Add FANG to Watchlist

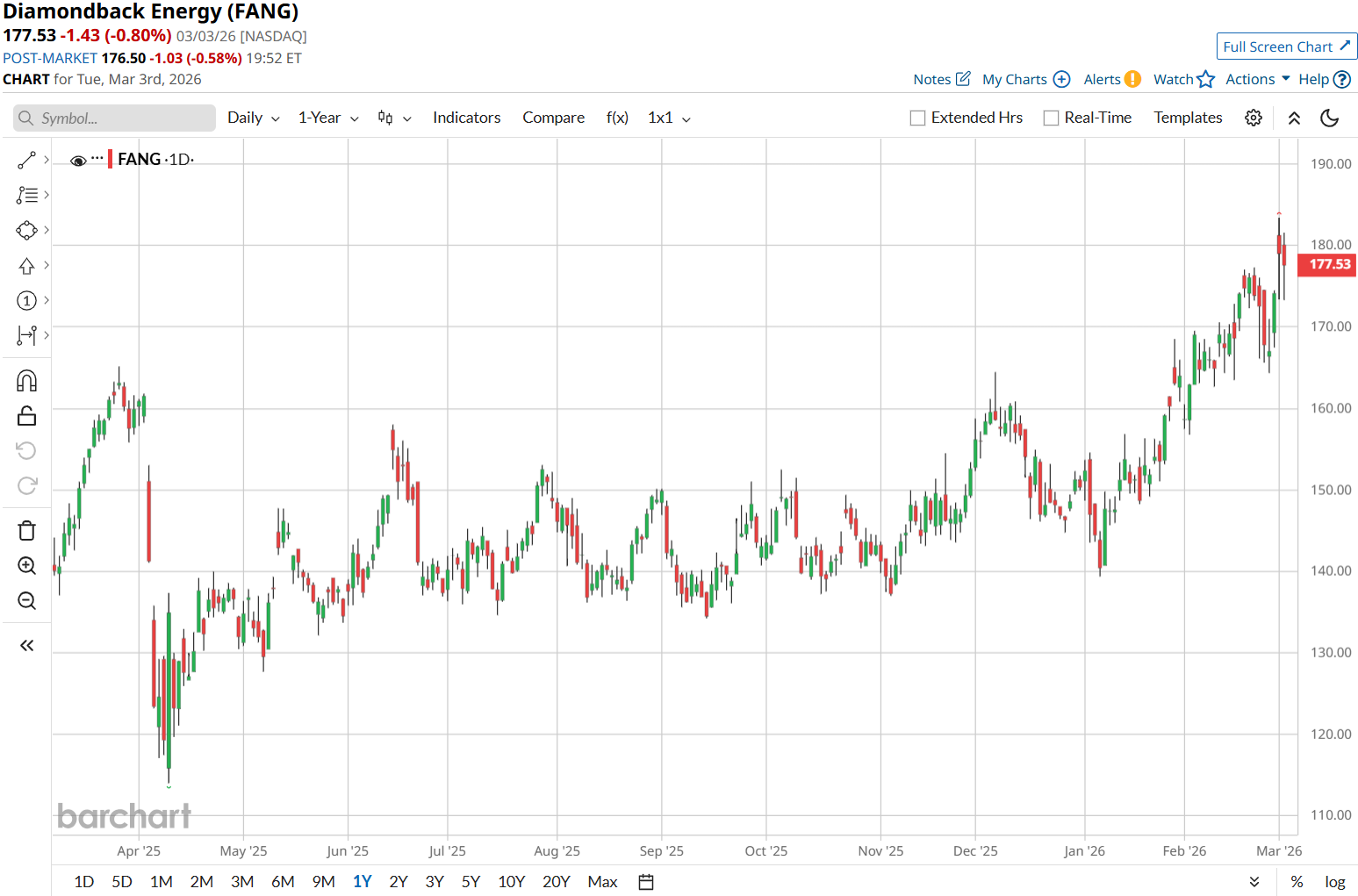pyautogui.click(x=1184, y=79)
